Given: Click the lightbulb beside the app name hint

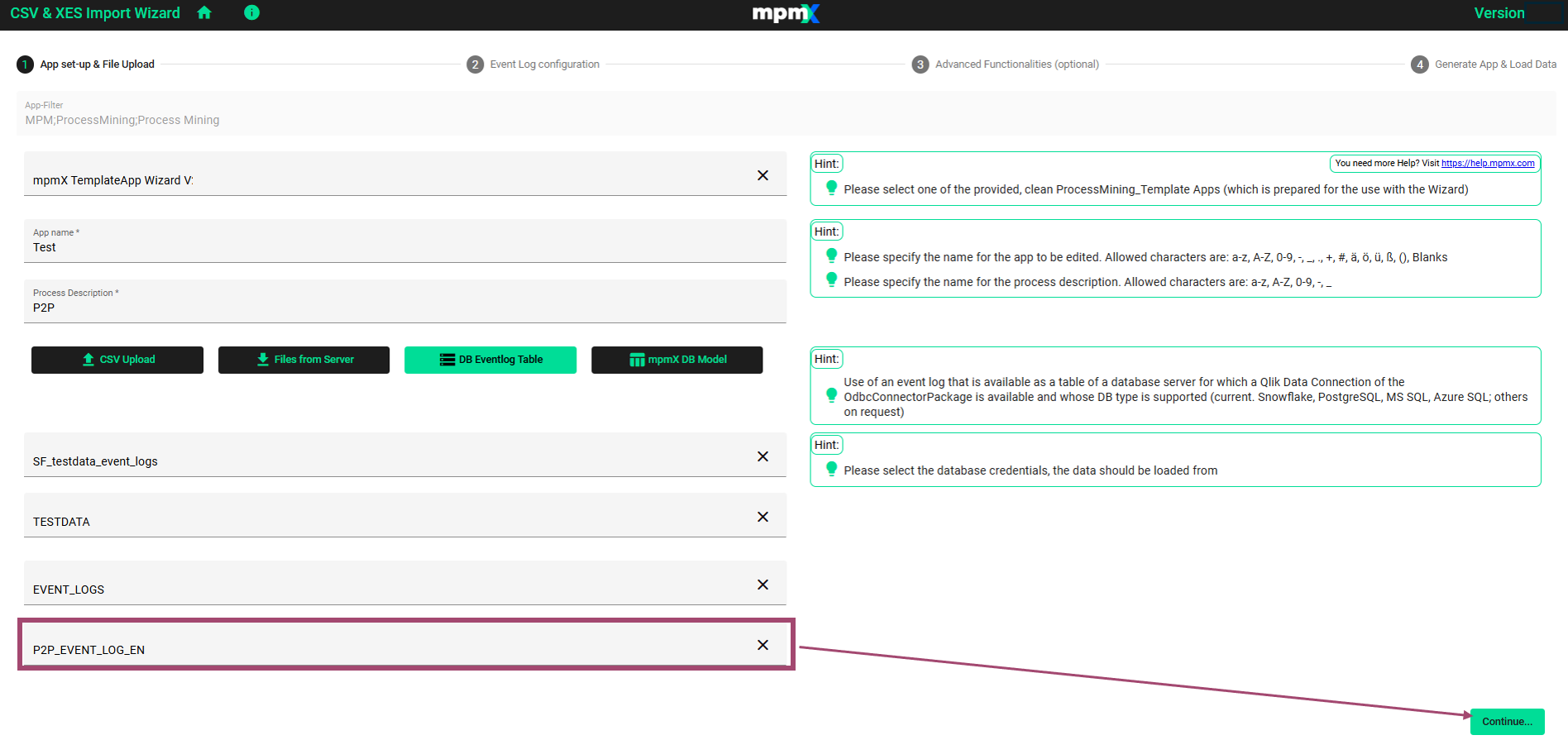Looking at the screenshot, I should [831, 255].
